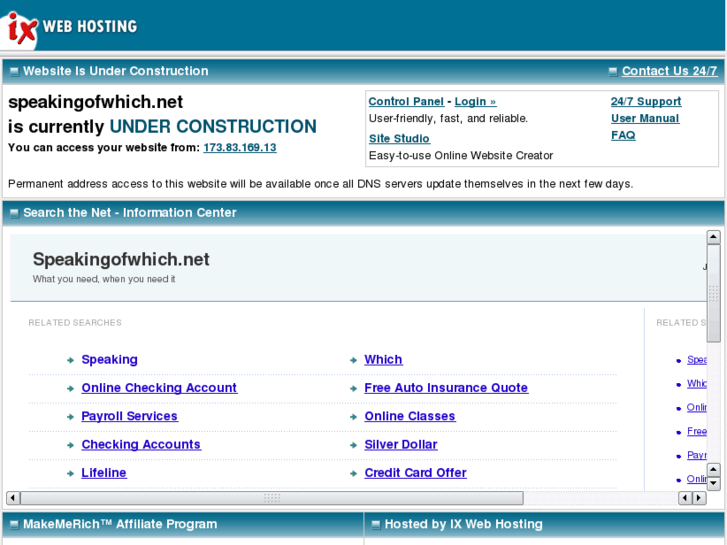Click the inner frame vertical scrollbar thumb
Viewport: 727px width, 545px height.
pos(713,293)
